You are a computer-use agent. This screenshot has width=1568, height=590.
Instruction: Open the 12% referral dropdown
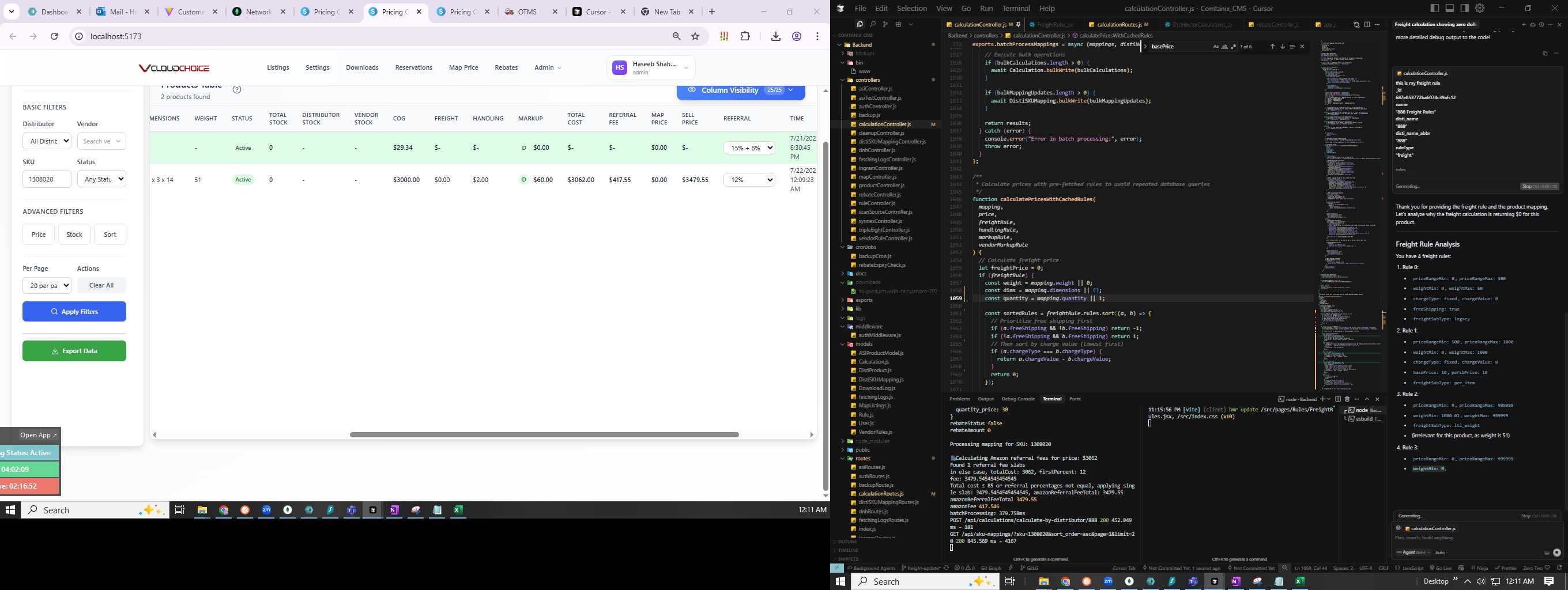click(x=749, y=180)
